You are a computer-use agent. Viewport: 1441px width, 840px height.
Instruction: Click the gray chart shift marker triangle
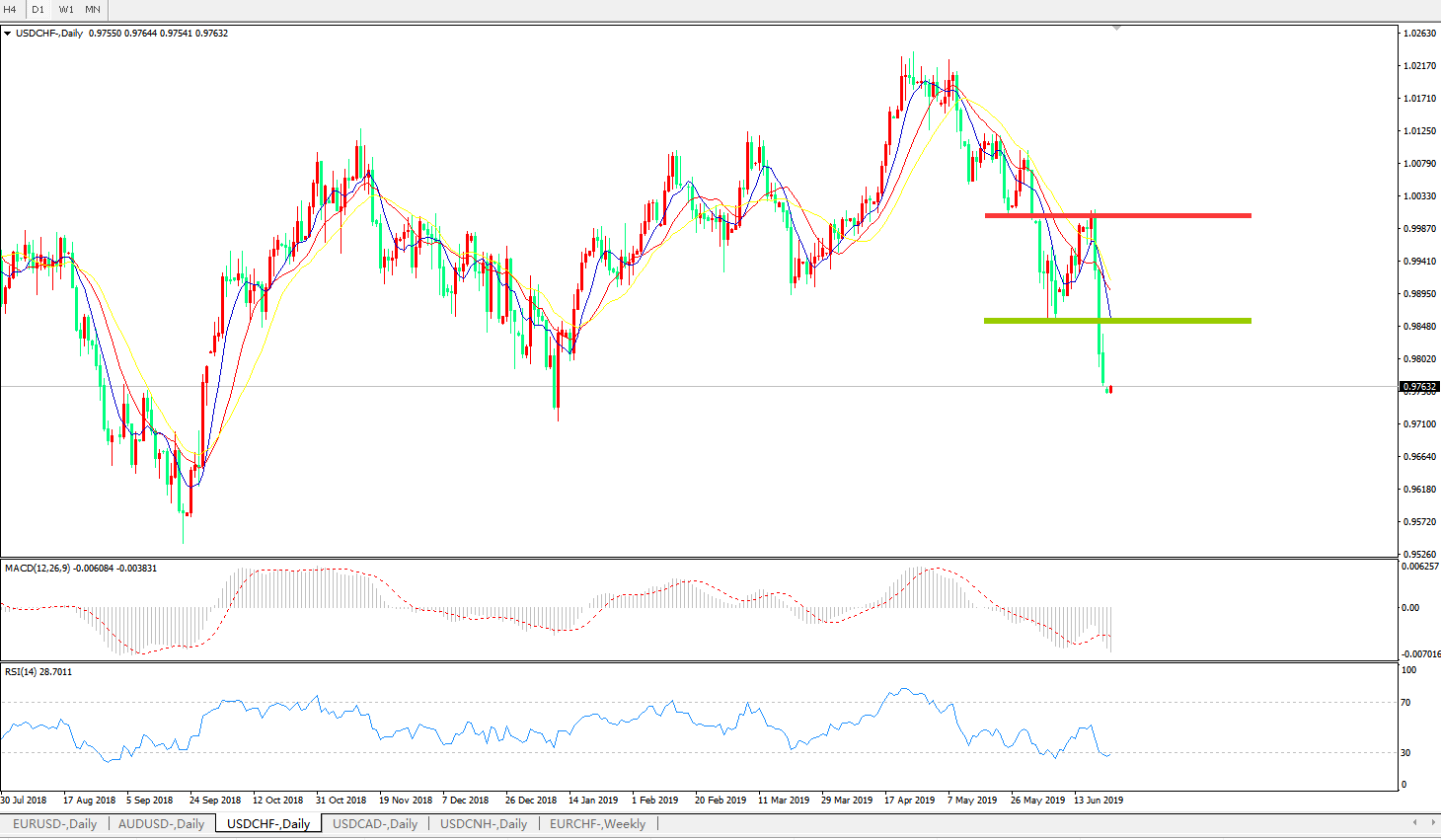coord(1116,29)
